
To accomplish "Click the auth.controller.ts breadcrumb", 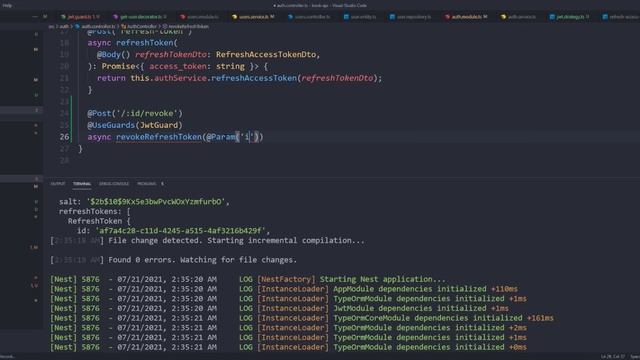I will click(x=98, y=27).
